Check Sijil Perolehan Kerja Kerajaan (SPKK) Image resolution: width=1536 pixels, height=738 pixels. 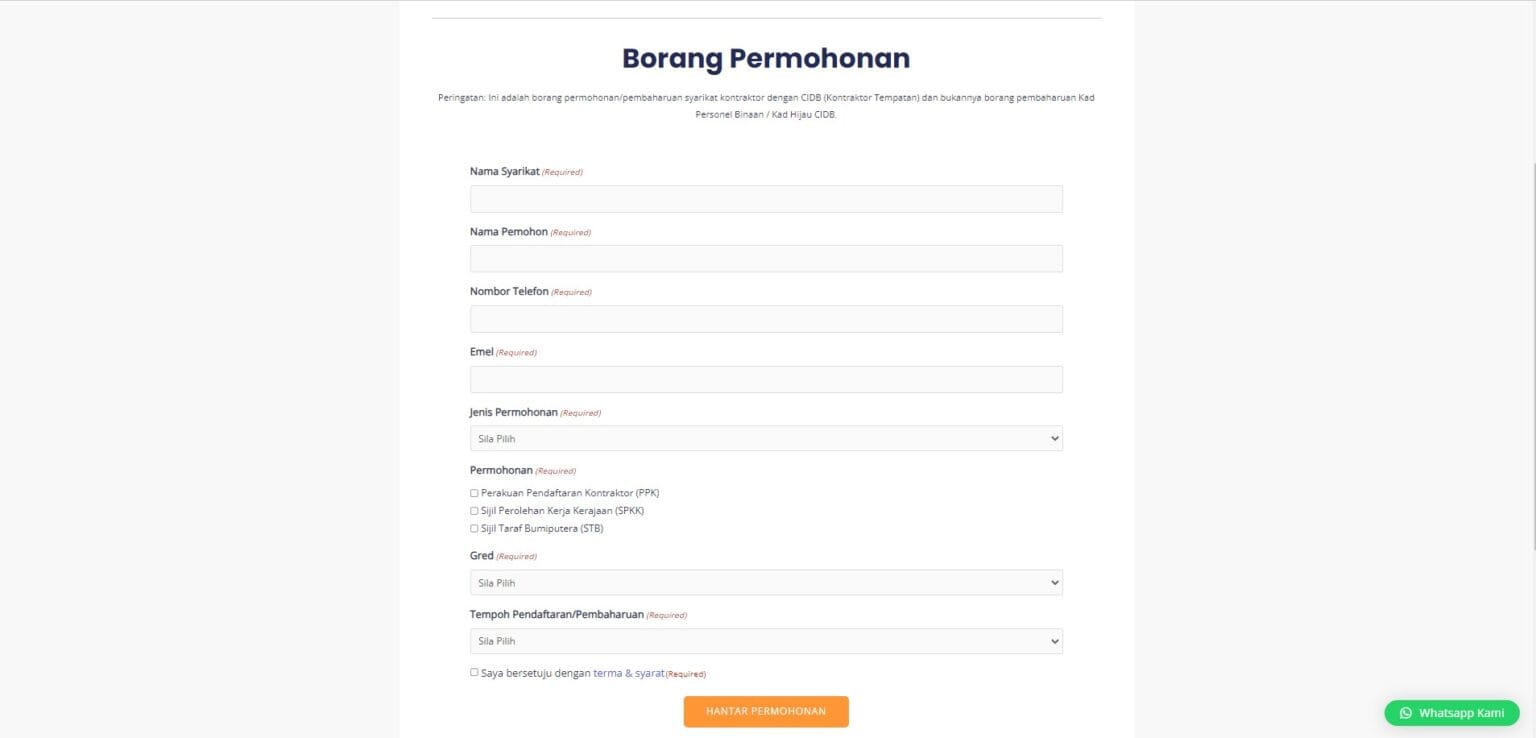point(474,510)
